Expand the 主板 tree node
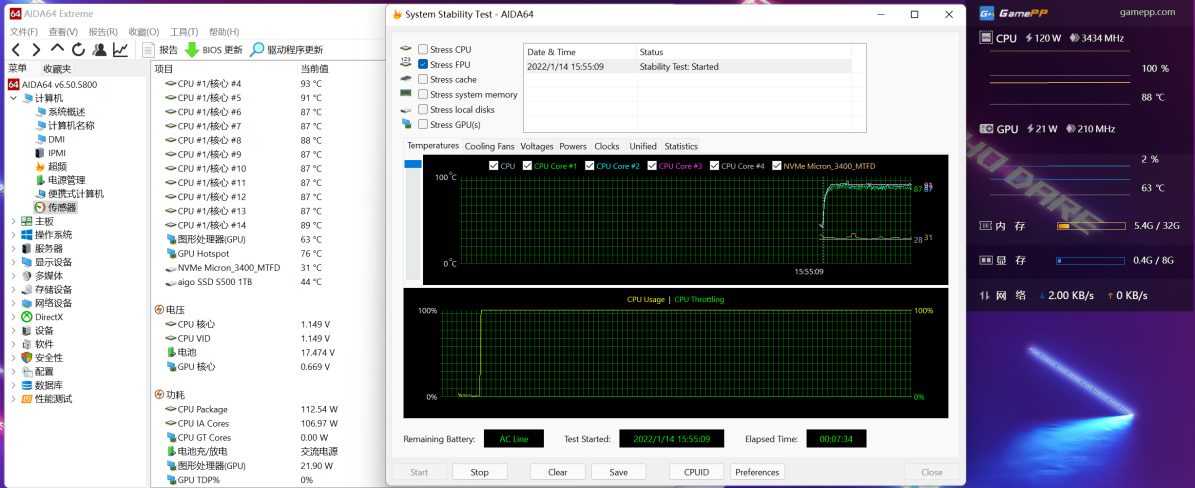1195x488 pixels. [13, 221]
